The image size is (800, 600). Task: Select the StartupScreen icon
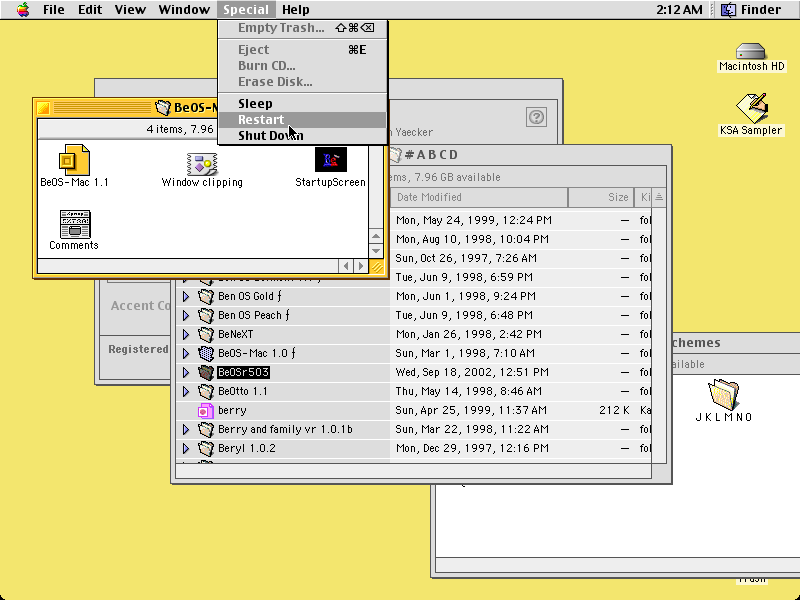click(331, 160)
